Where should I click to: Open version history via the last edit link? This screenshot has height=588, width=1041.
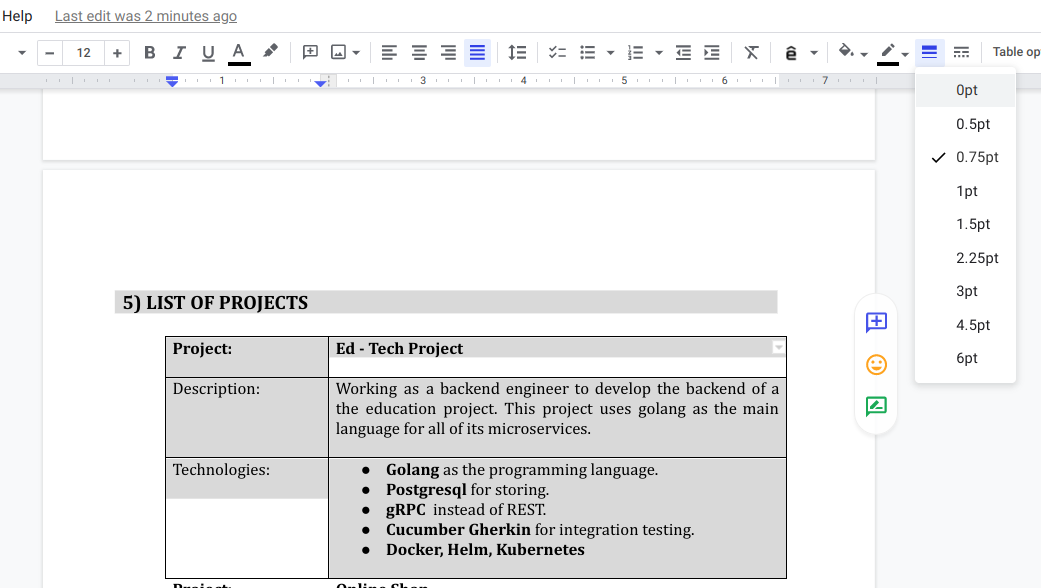tap(146, 16)
